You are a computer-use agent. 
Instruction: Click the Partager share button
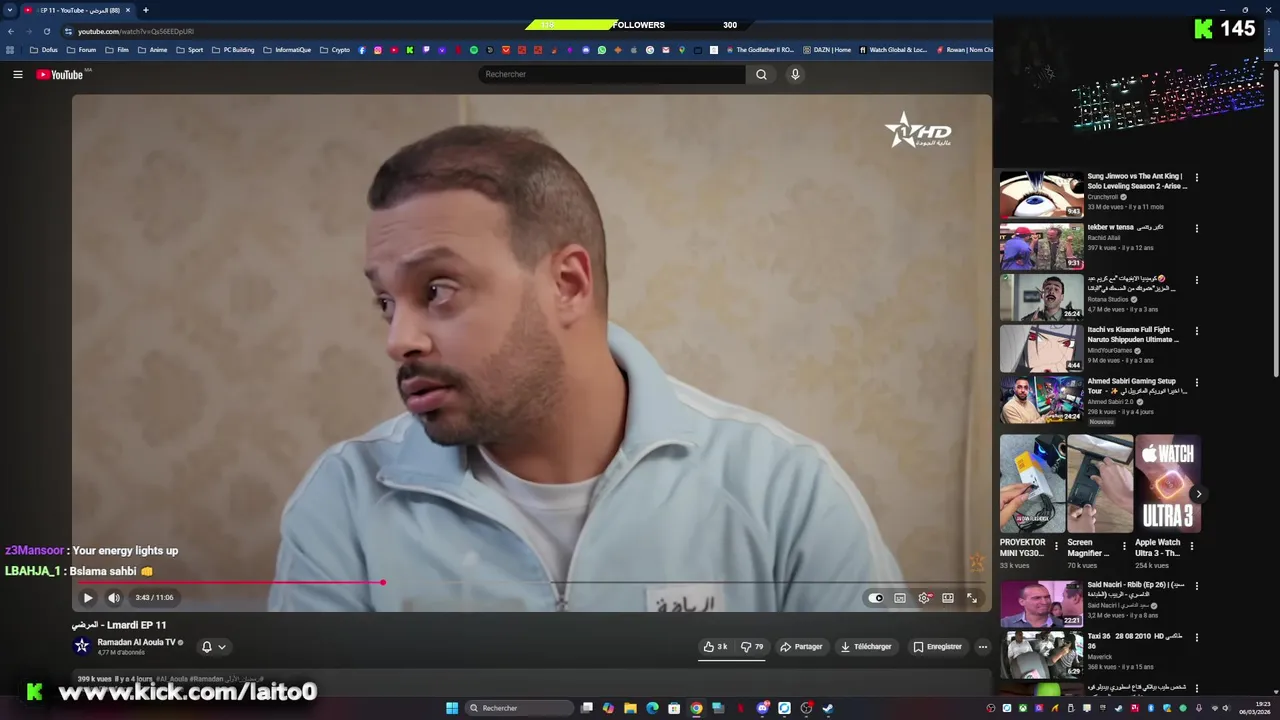click(801, 647)
